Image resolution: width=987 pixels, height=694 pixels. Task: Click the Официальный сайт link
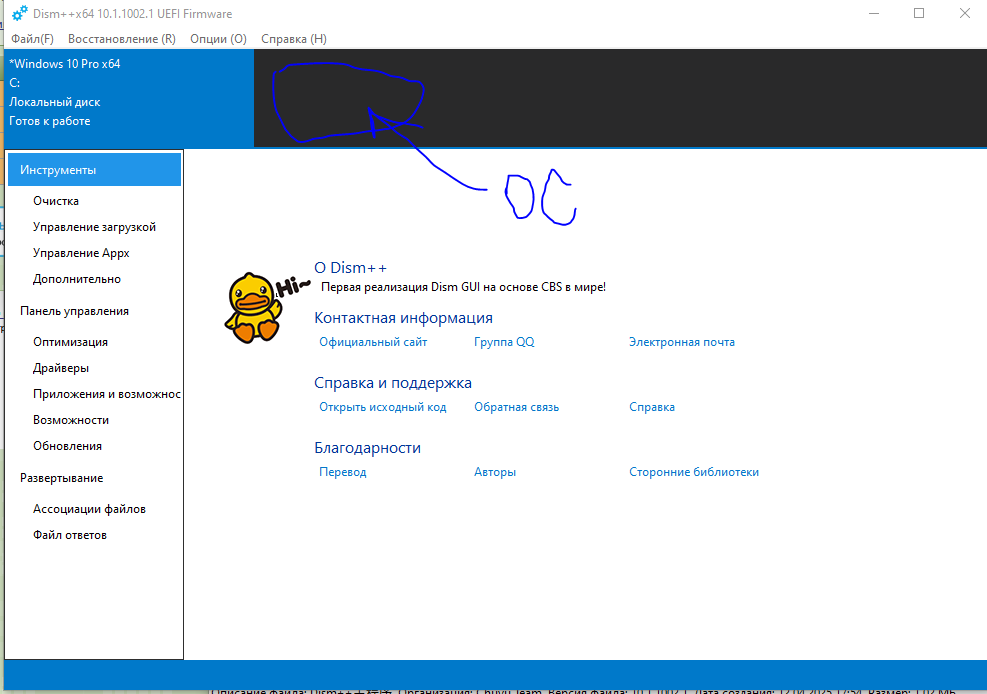[373, 342]
